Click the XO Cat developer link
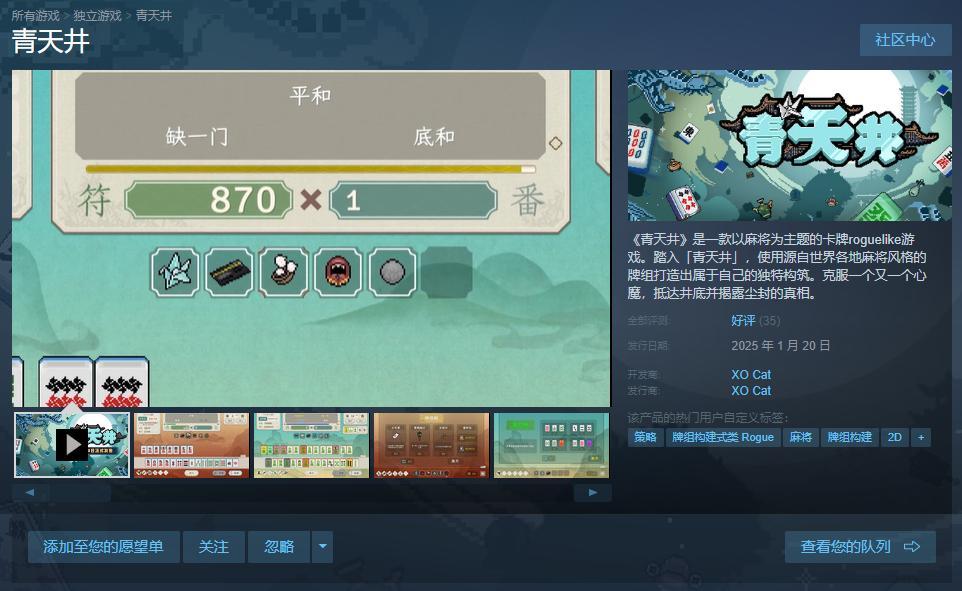 coord(751,374)
